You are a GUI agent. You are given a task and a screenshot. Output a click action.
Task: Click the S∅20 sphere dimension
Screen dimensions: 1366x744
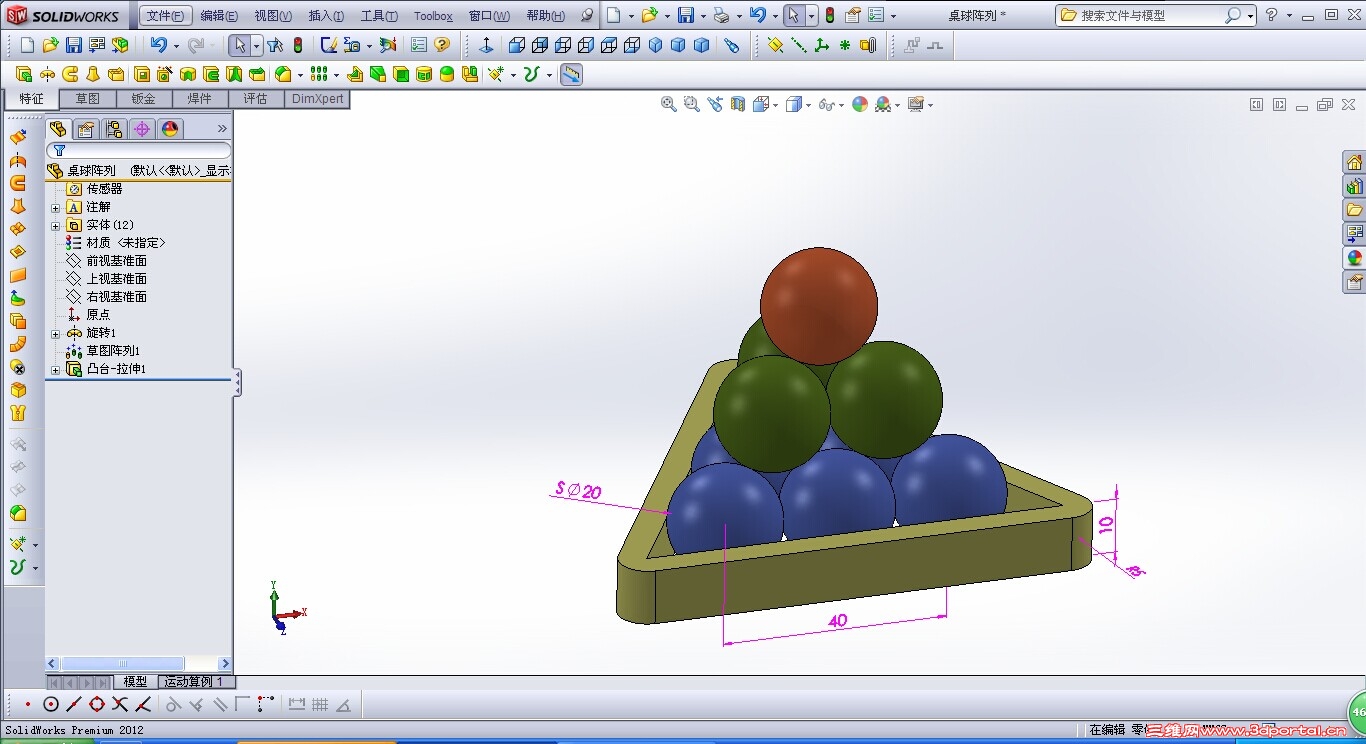pos(579,491)
